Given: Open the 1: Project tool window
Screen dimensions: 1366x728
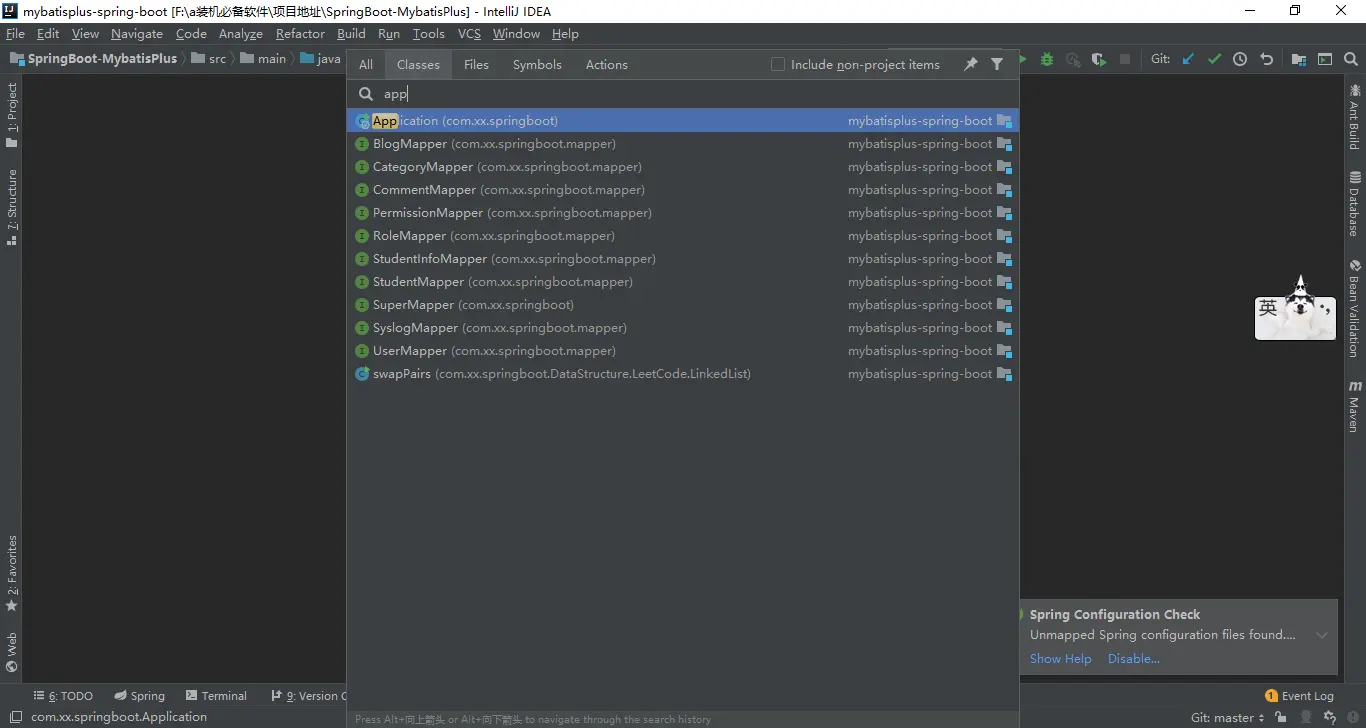Looking at the screenshot, I should (12, 115).
